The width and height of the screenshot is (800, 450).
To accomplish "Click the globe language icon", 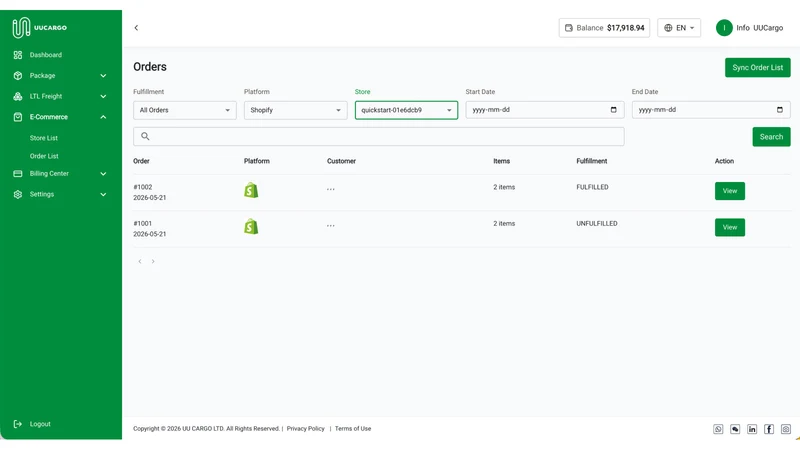I will coord(668,28).
